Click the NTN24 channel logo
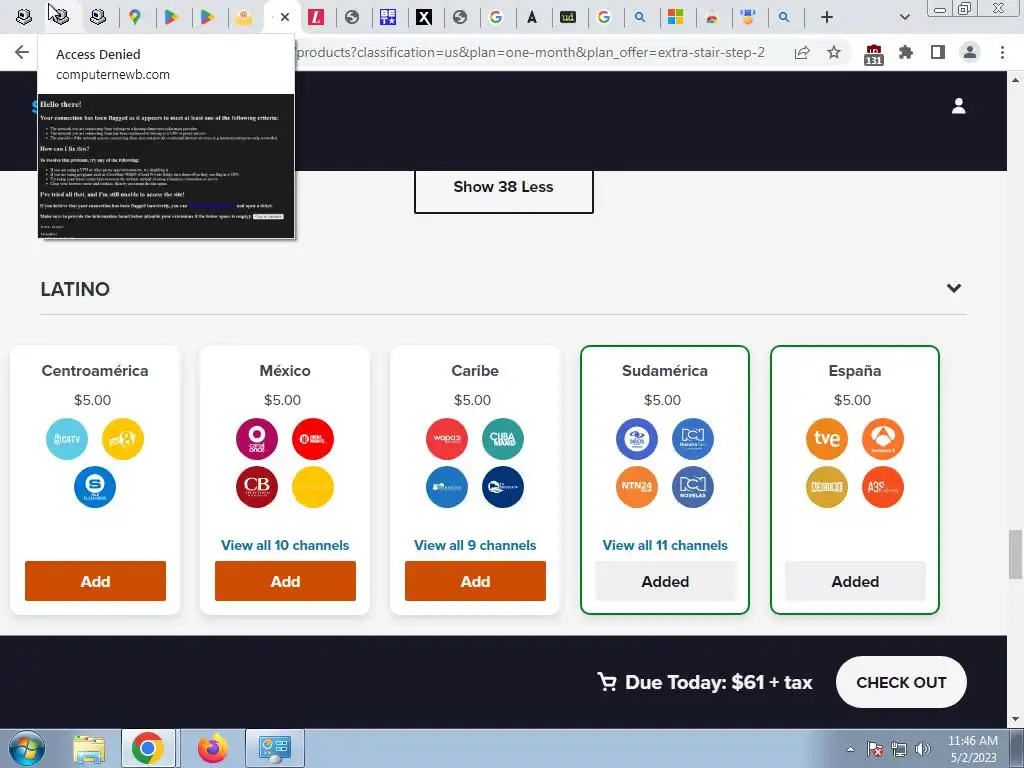 (637, 487)
